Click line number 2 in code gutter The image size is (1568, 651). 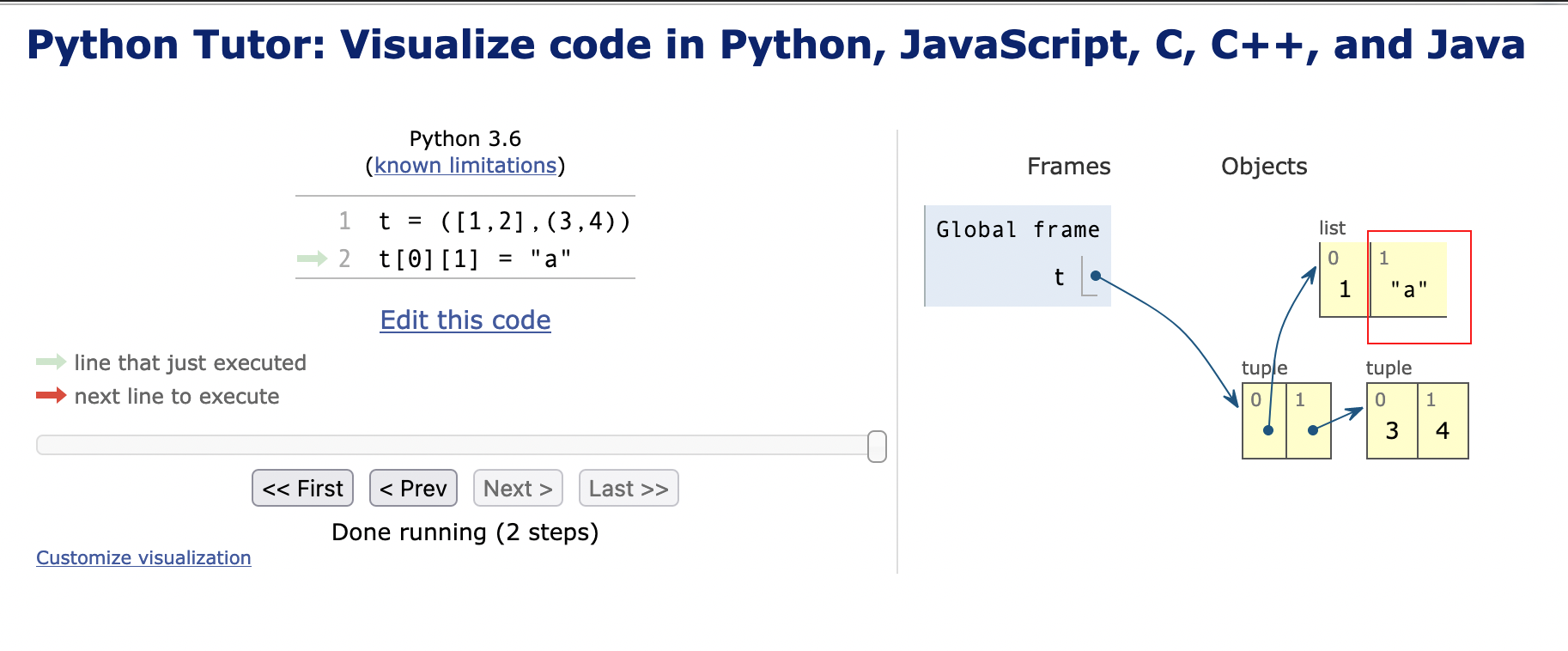[x=344, y=259]
